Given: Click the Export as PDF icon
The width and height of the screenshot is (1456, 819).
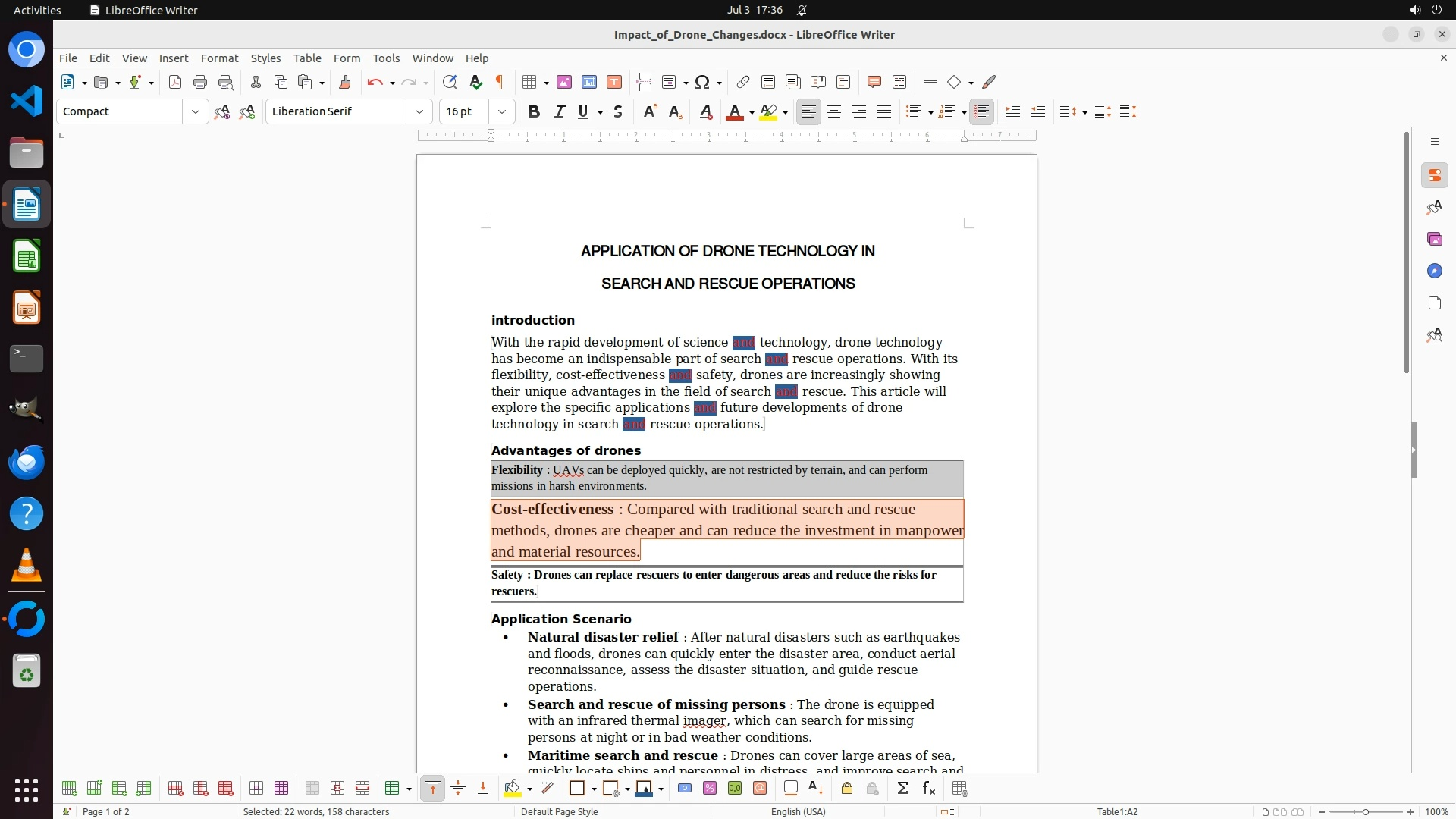Looking at the screenshot, I should [x=175, y=82].
